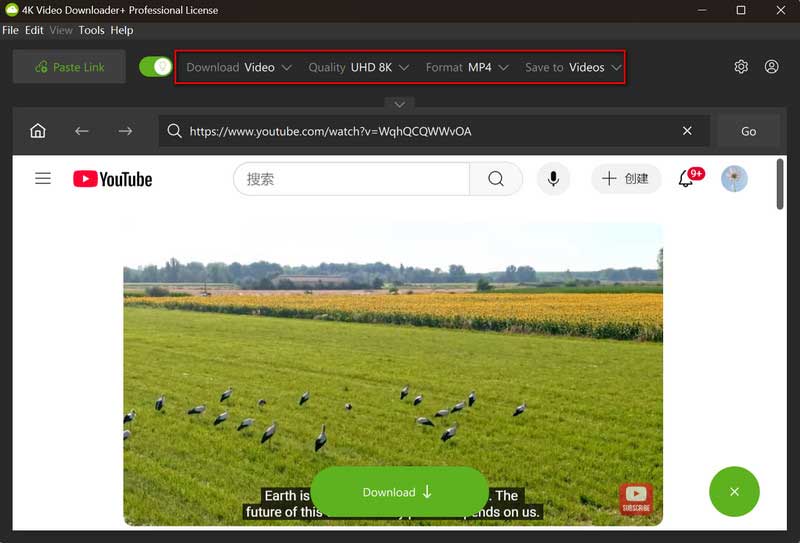The width and height of the screenshot is (800, 543).
Task: Open the Help menu
Action: (122, 30)
